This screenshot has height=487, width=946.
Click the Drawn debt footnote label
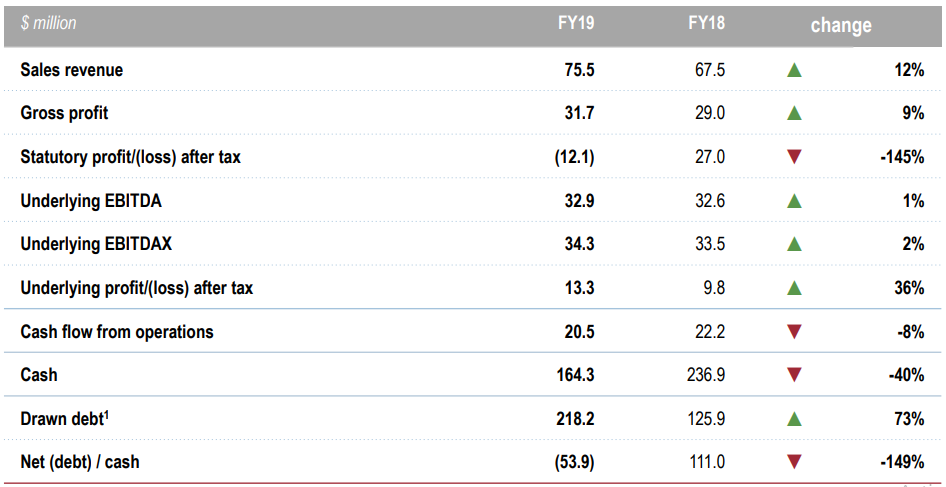click(65, 418)
